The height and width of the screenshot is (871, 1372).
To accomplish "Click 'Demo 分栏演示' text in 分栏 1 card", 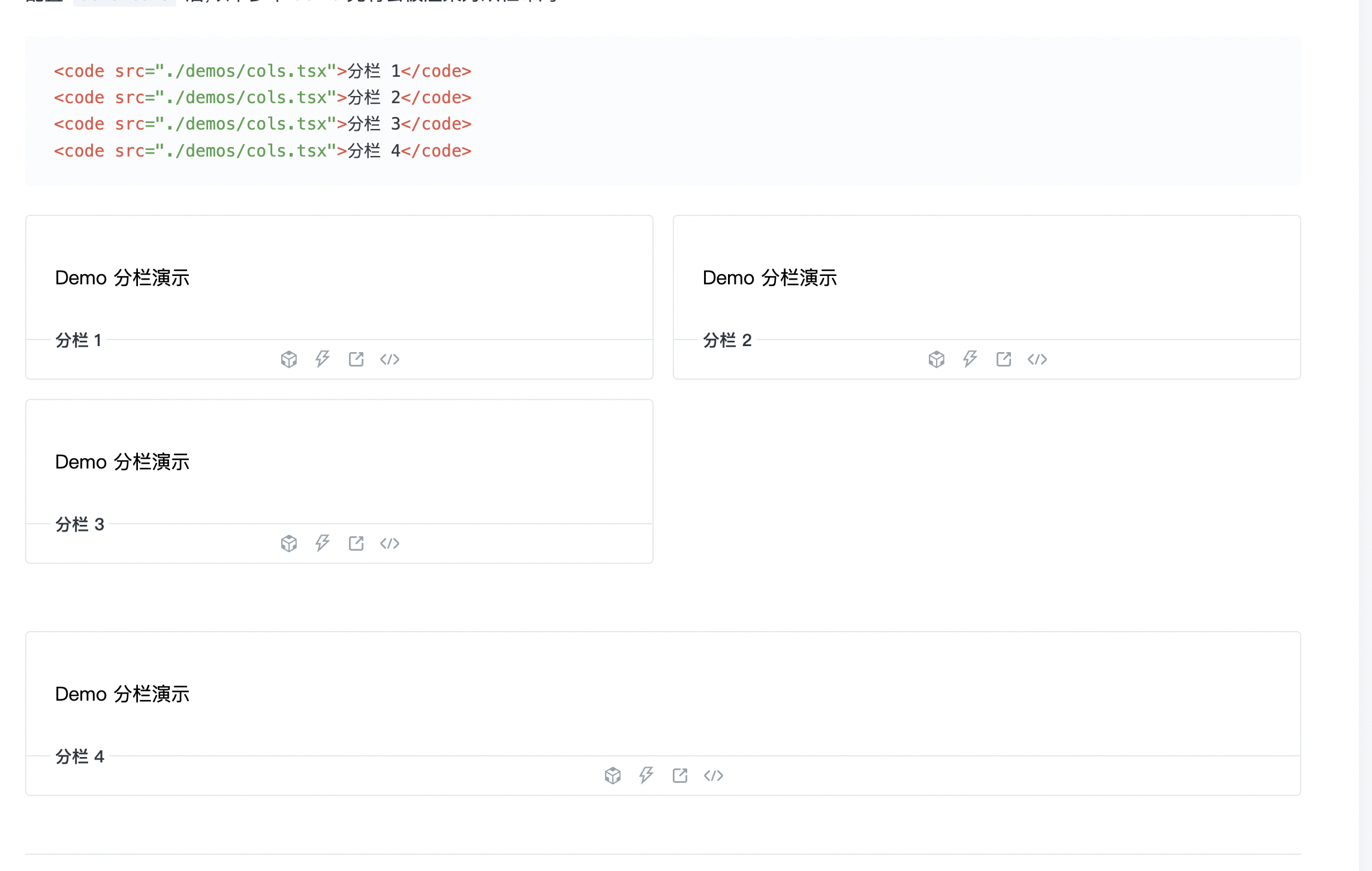I will [122, 278].
